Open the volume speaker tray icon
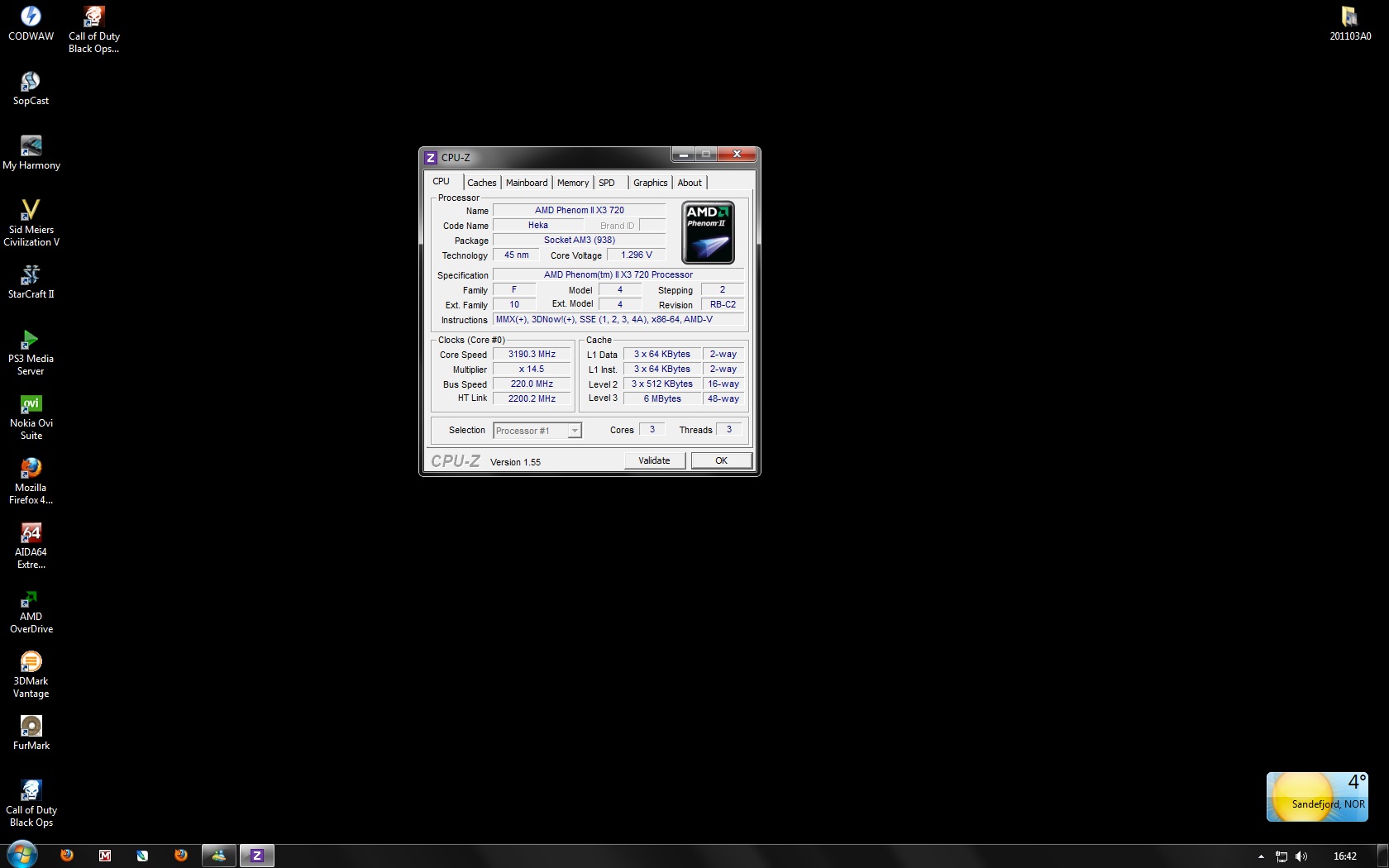Image resolution: width=1389 pixels, height=868 pixels. [1301, 856]
